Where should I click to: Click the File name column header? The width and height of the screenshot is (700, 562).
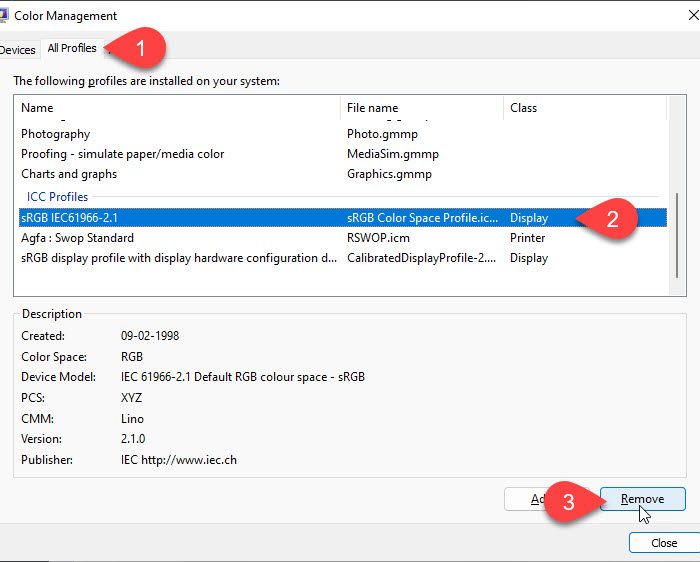[372, 108]
